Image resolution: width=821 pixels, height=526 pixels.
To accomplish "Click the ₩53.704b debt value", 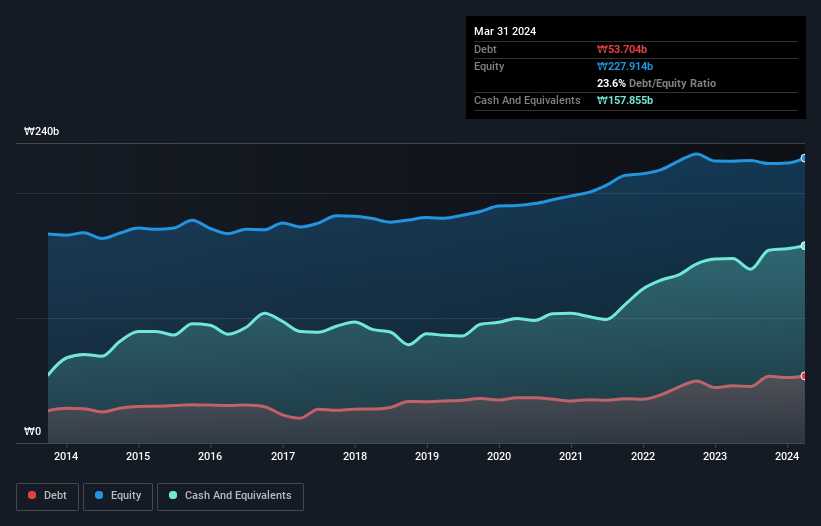I will click(x=622, y=49).
